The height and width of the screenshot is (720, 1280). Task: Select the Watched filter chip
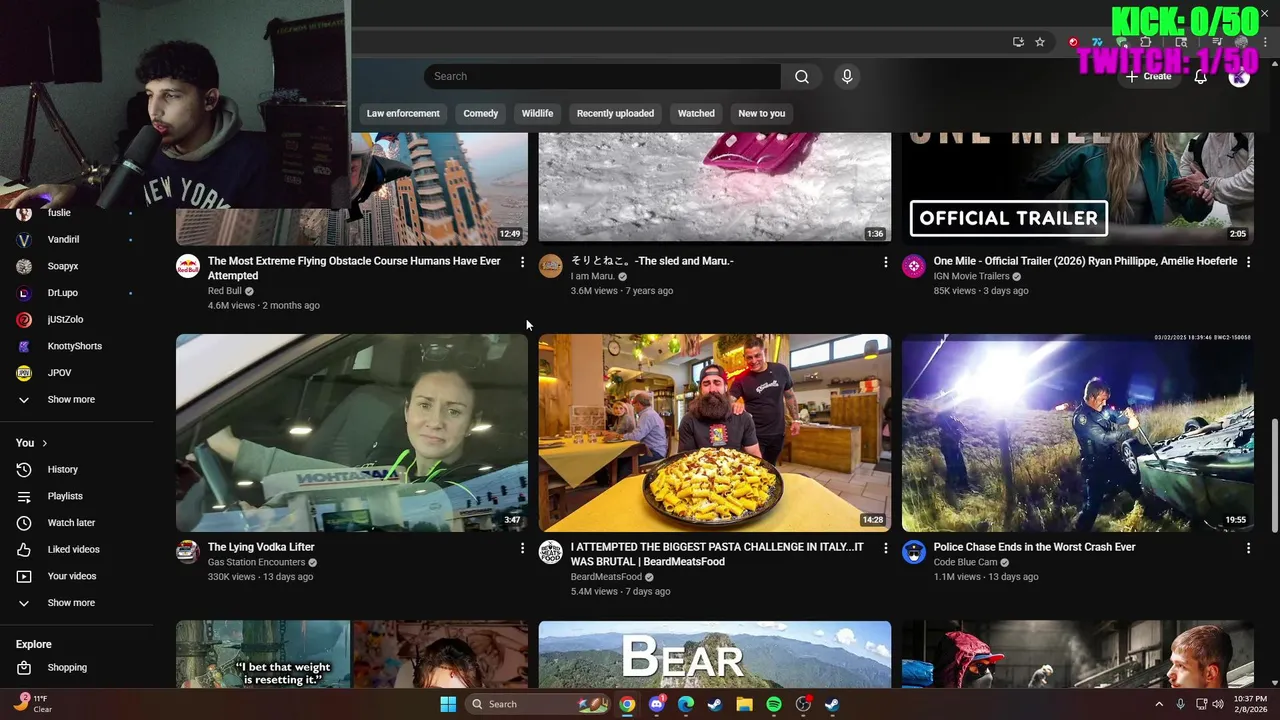pyautogui.click(x=696, y=113)
